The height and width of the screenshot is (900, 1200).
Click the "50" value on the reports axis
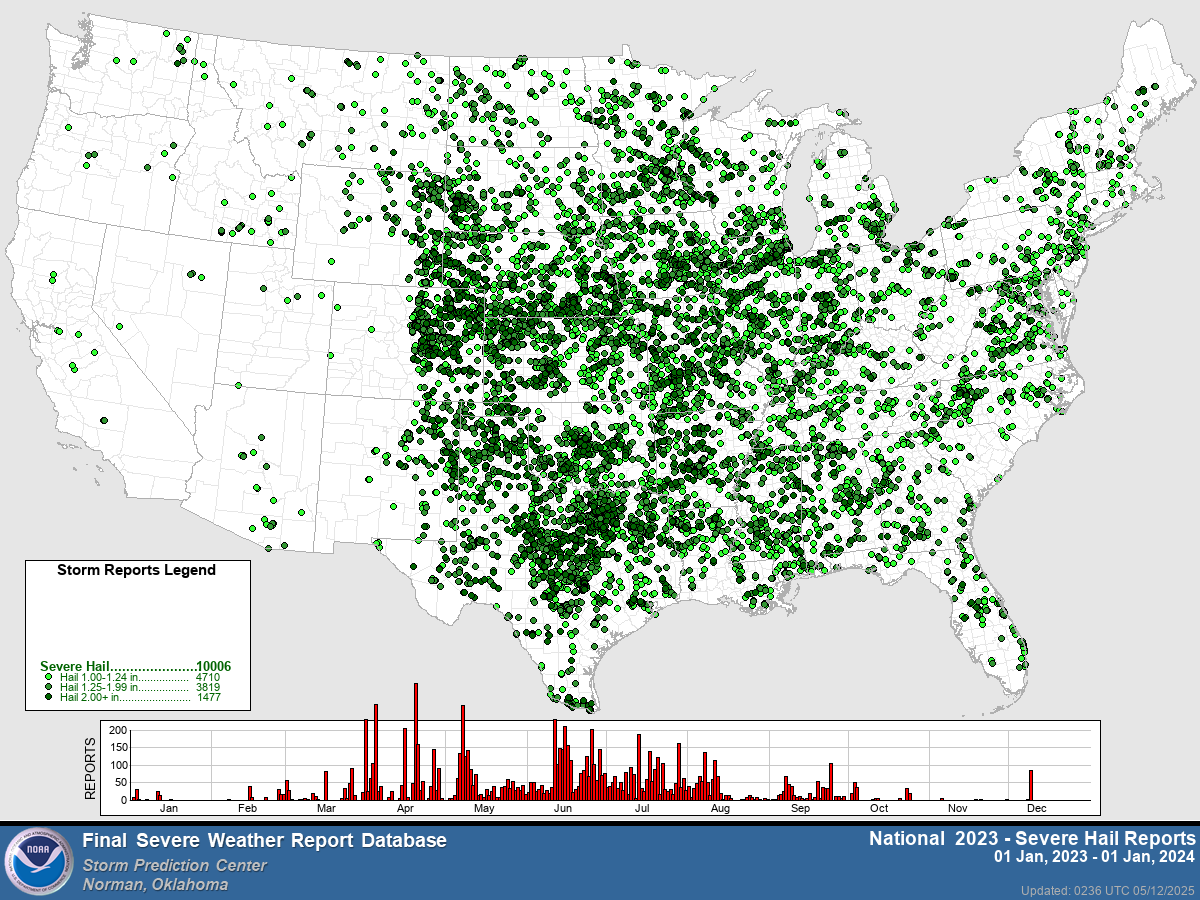click(121, 783)
